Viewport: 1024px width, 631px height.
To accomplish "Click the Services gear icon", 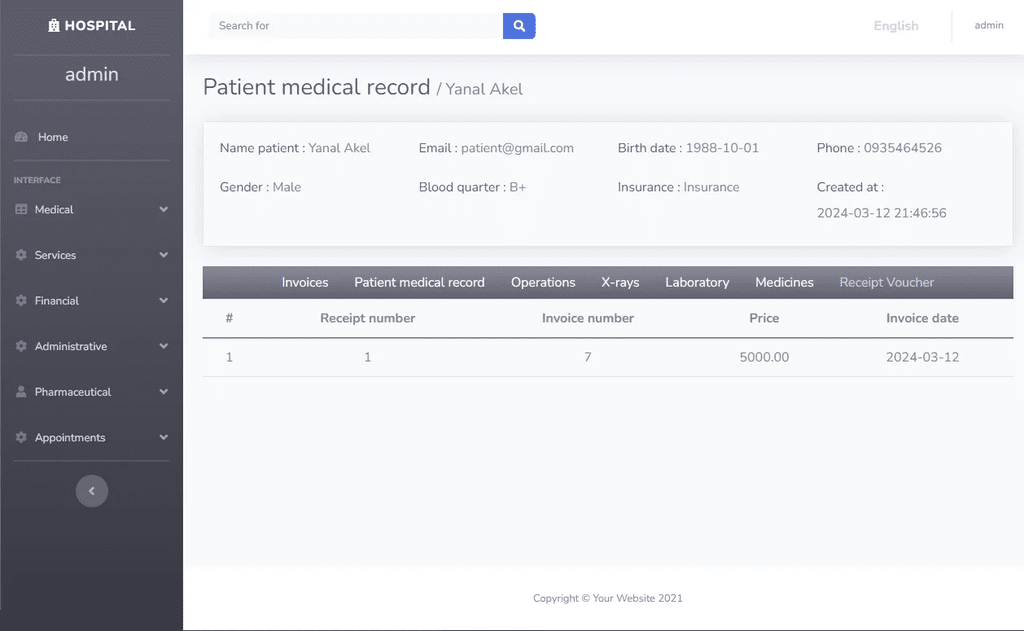I will tap(21, 255).
